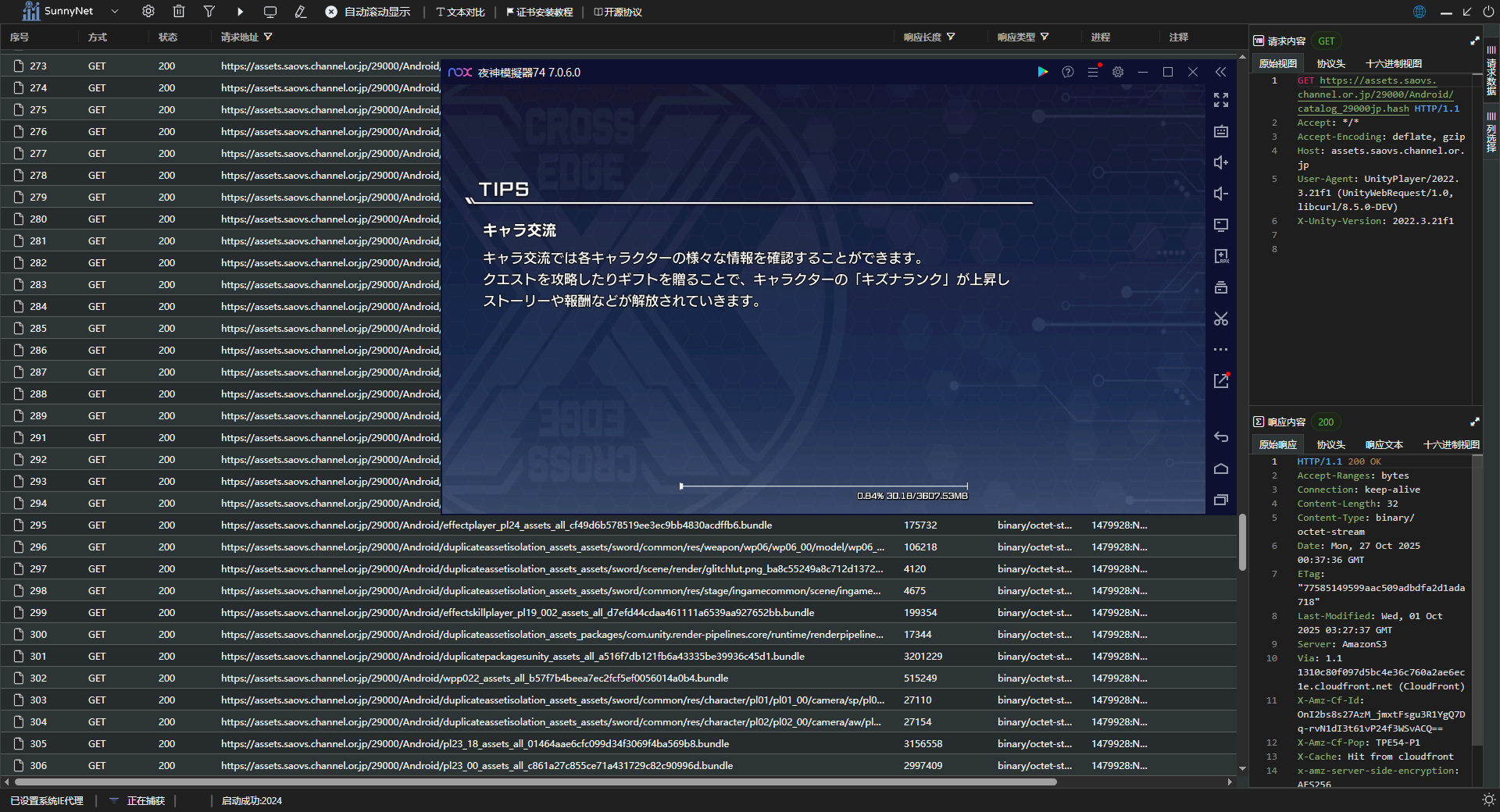Switch to request 十六进制视图 tab
Image resolution: width=1500 pixels, height=812 pixels.
pyautogui.click(x=1393, y=63)
